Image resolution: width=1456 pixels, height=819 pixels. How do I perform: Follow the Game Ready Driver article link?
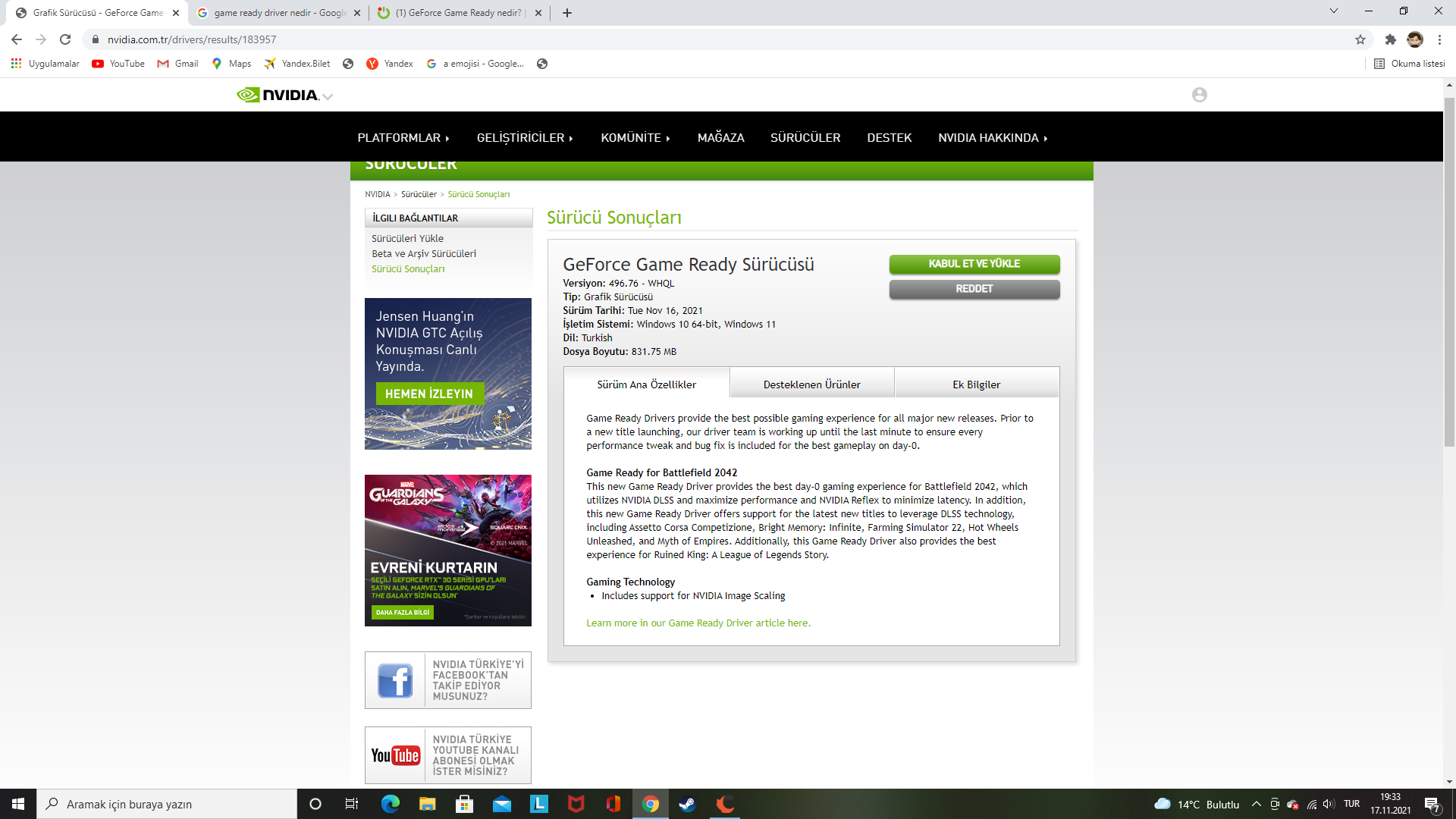698,623
